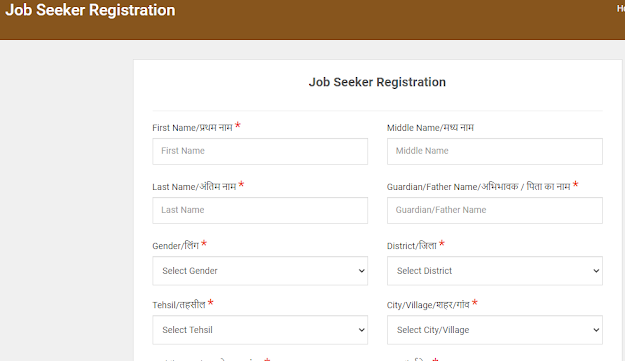Focus the Last Name text box
Screen dimensions: 625x361
tap(260, 210)
